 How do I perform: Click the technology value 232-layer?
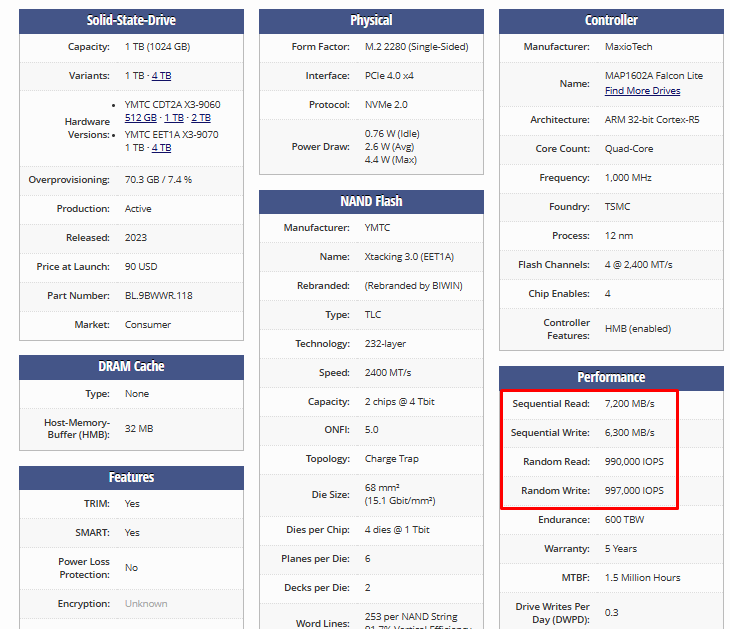(385, 344)
